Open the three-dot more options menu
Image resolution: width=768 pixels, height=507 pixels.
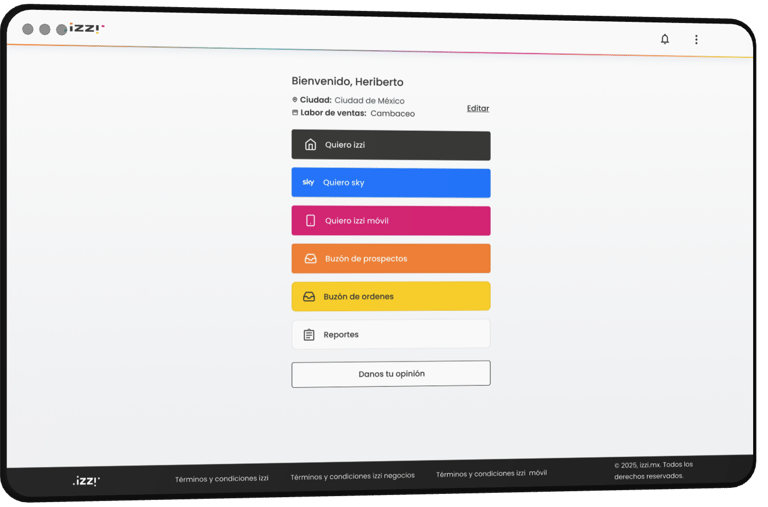[x=696, y=40]
